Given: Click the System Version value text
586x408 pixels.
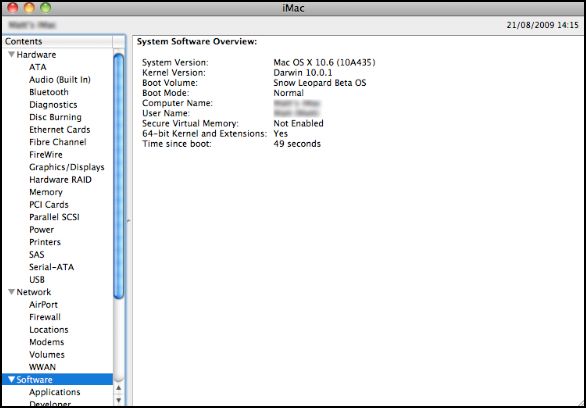Looking at the screenshot, I should [x=324, y=62].
